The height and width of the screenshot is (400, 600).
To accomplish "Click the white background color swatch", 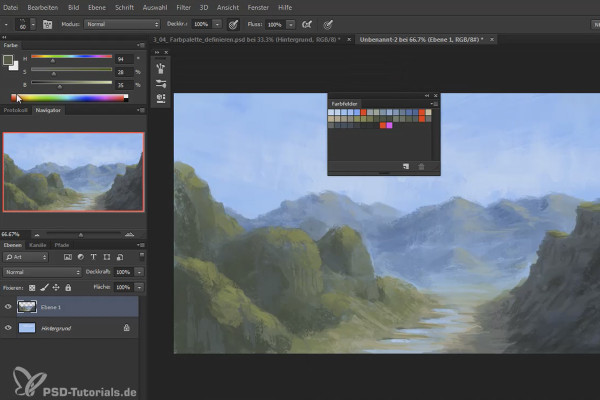I will [x=15, y=67].
